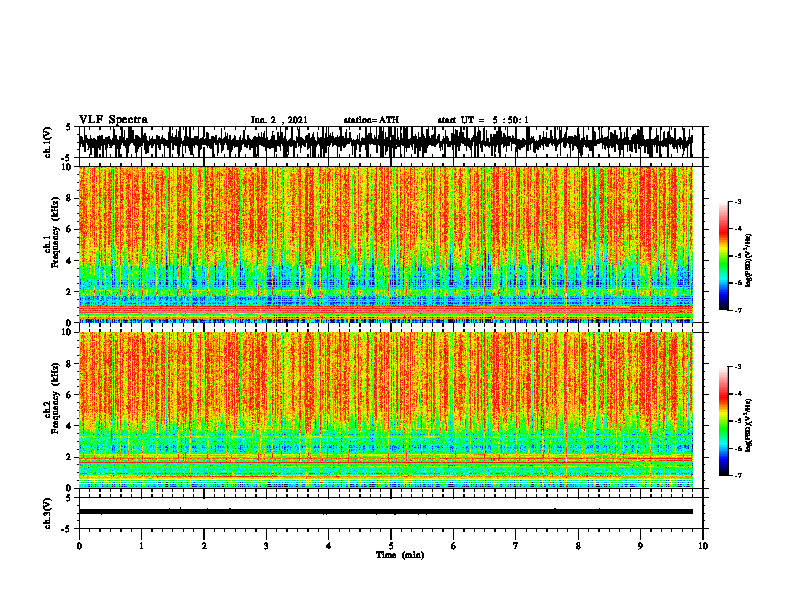
Task: Click the "ch.3(V)" axis label
Action: tap(49, 513)
